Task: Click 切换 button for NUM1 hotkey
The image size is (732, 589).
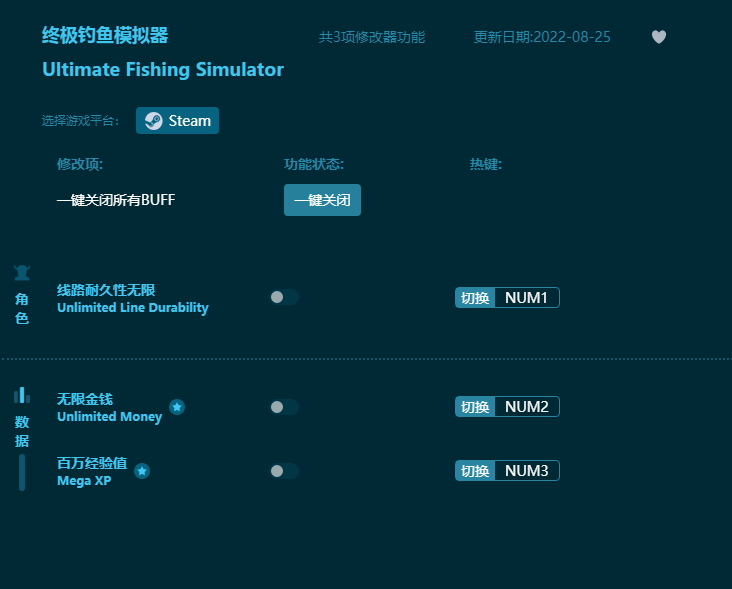Action: point(475,298)
